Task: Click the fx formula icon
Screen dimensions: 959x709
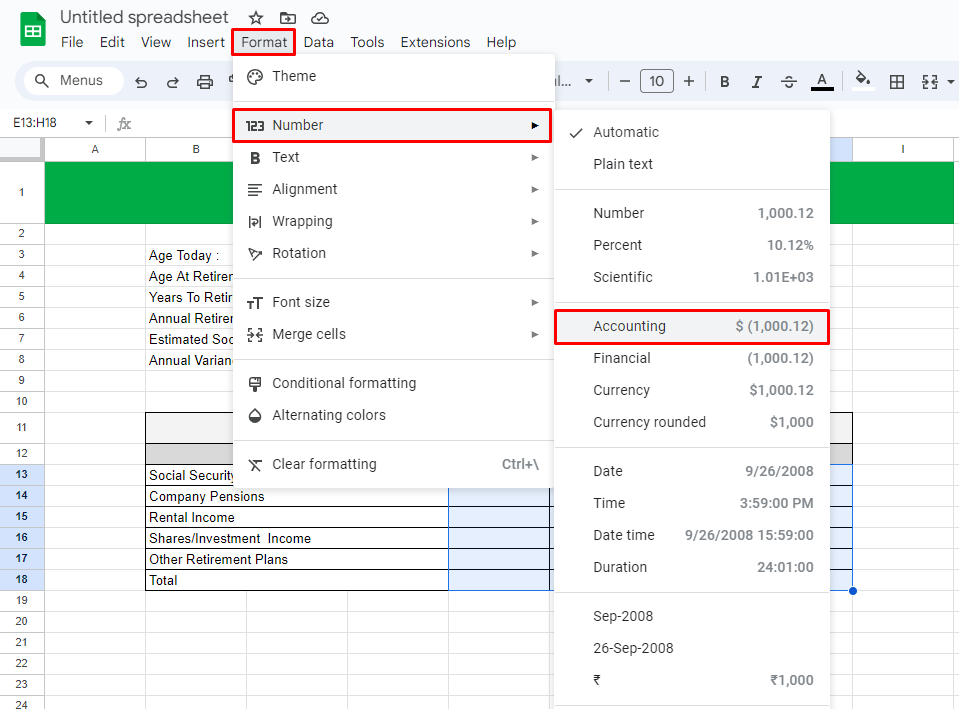Action: [124, 124]
